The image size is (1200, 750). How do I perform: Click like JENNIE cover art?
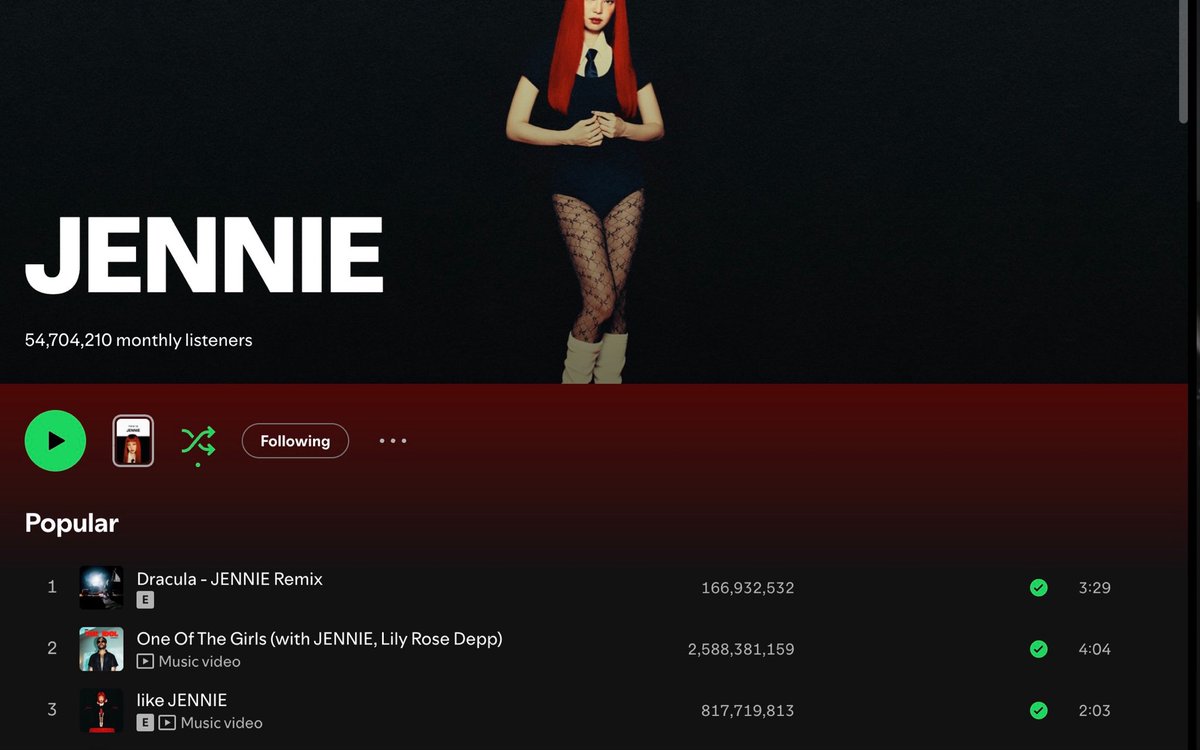pos(101,710)
